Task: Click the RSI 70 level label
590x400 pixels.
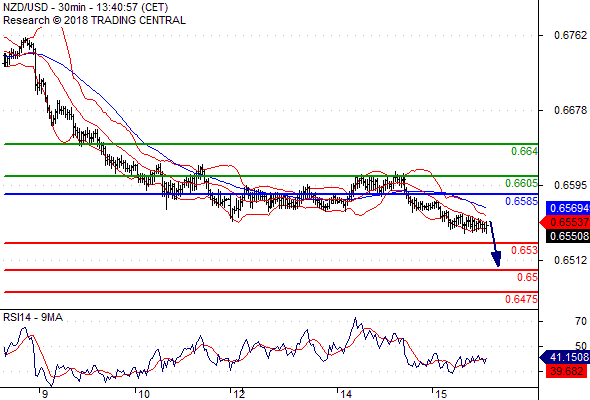Action: point(581,321)
